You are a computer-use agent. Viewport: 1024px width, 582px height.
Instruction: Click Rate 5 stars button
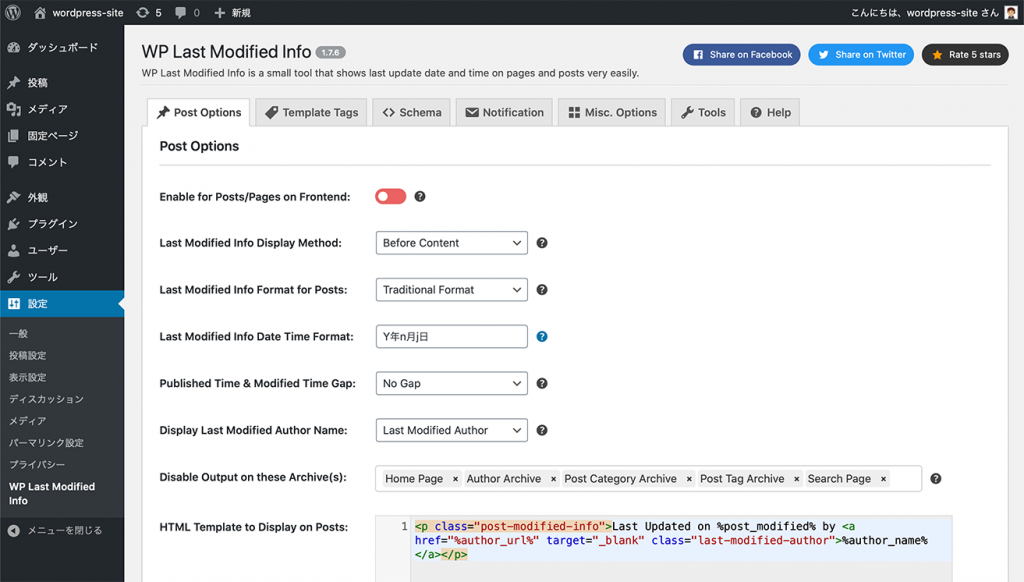point(965,55)
